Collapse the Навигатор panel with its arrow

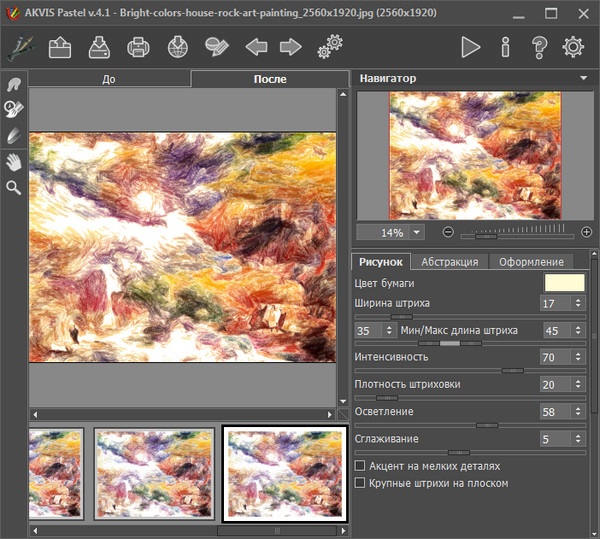pos(583,78)
